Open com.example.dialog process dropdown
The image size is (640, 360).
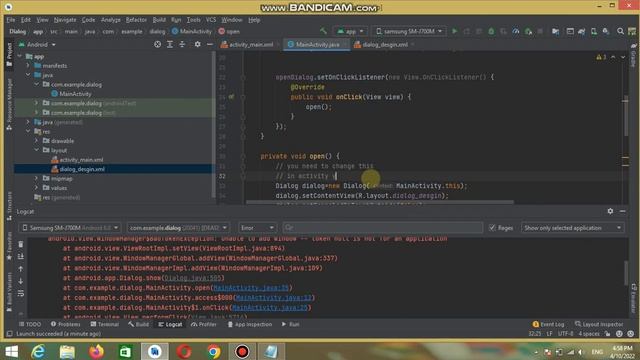[178, 228]
